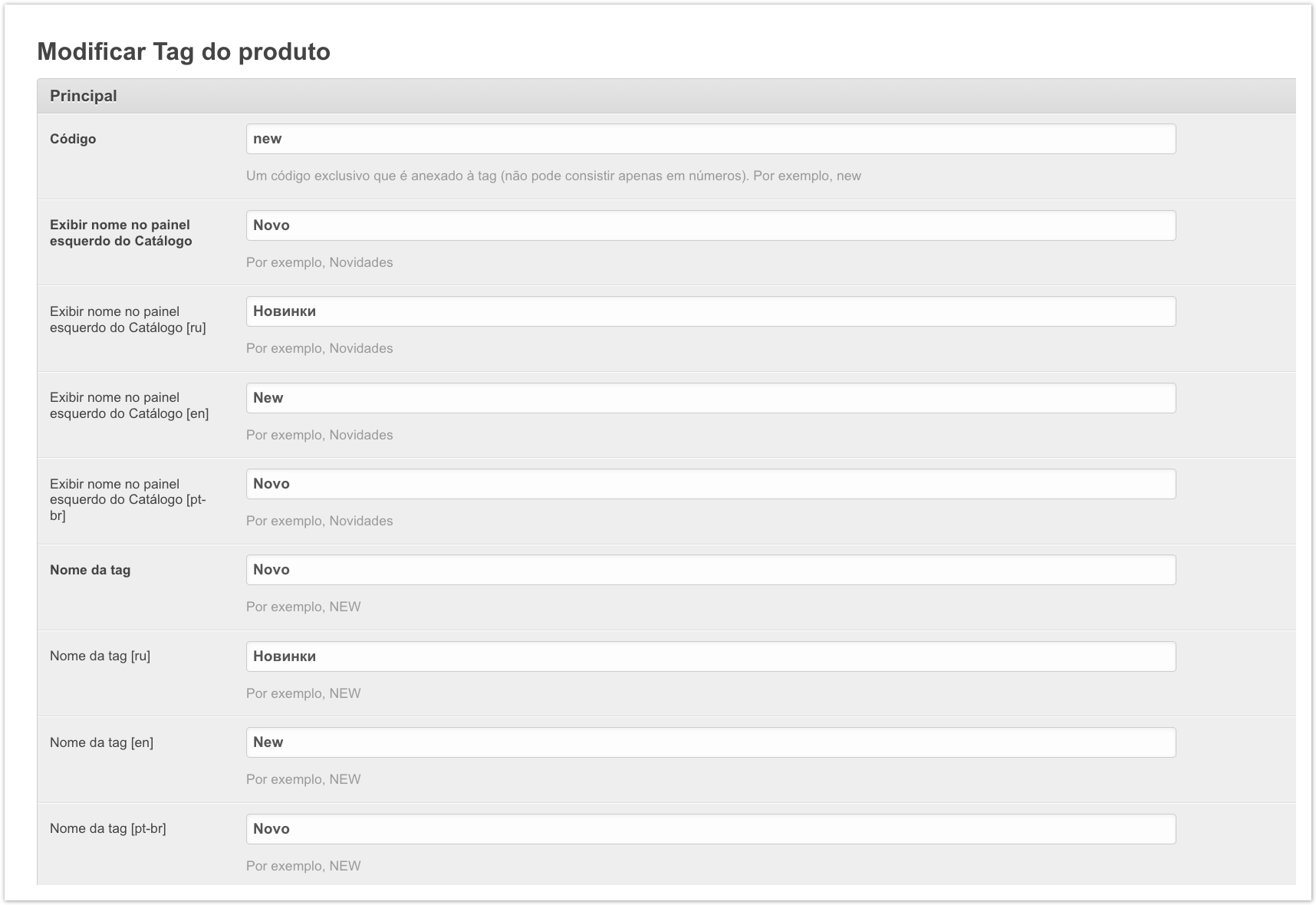Click the bold Código label
1316x905 pixels.
tap(73, 139)
